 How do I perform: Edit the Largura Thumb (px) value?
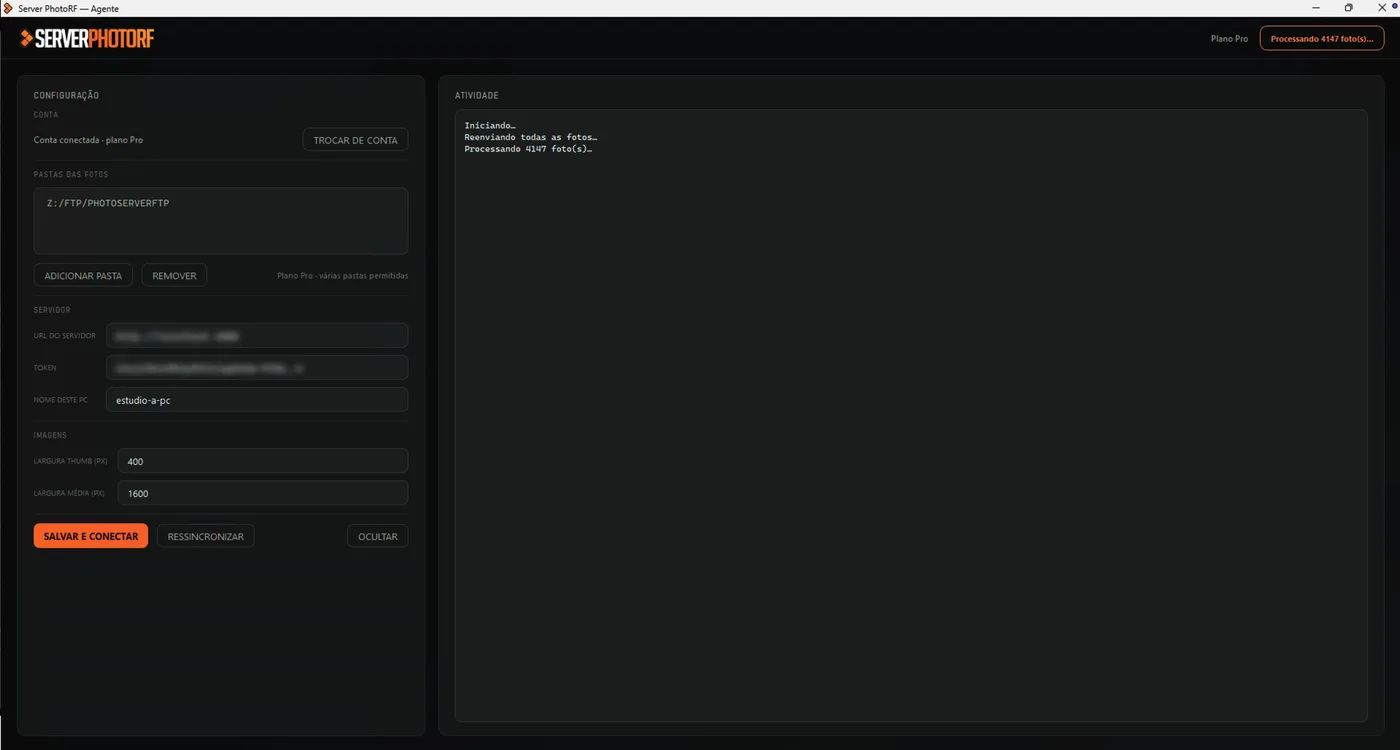click(263, 461)
